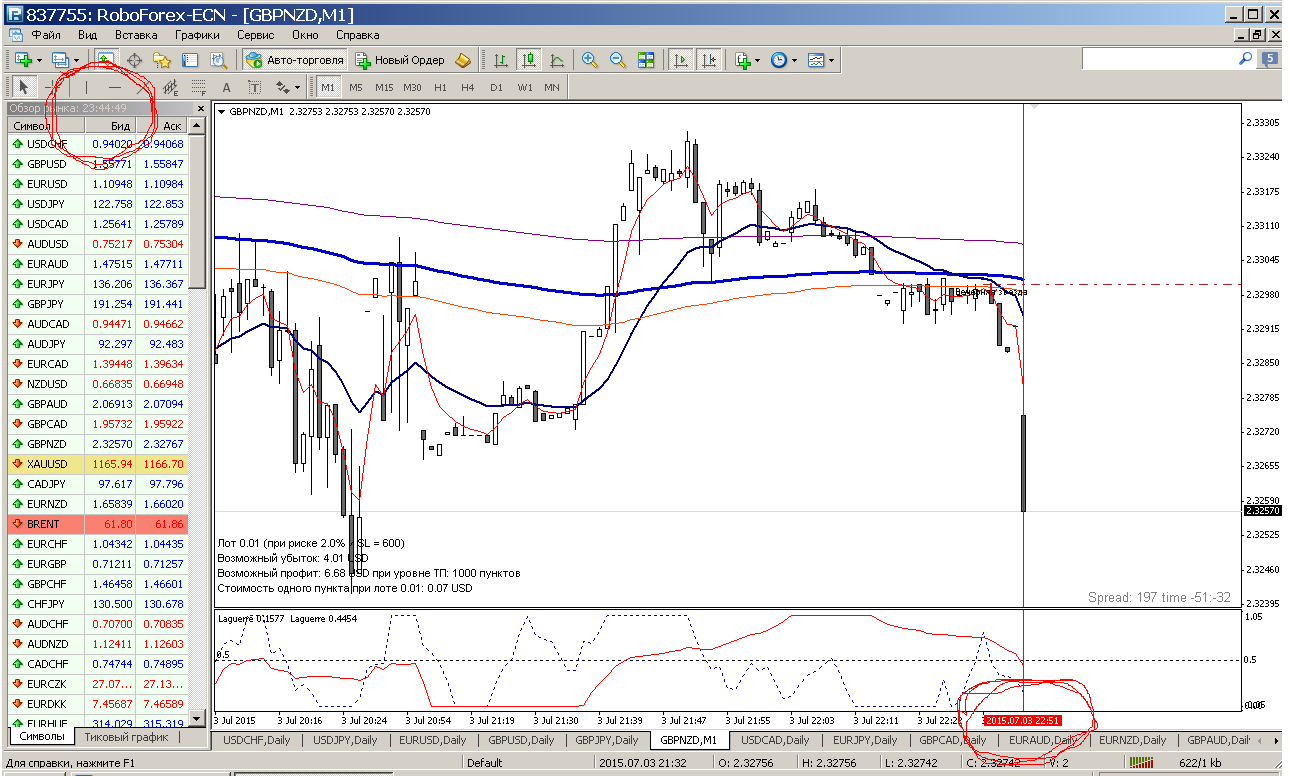
Task: Expand the GBPNZD,M1 chart title triangle
Action: [222, 112]
